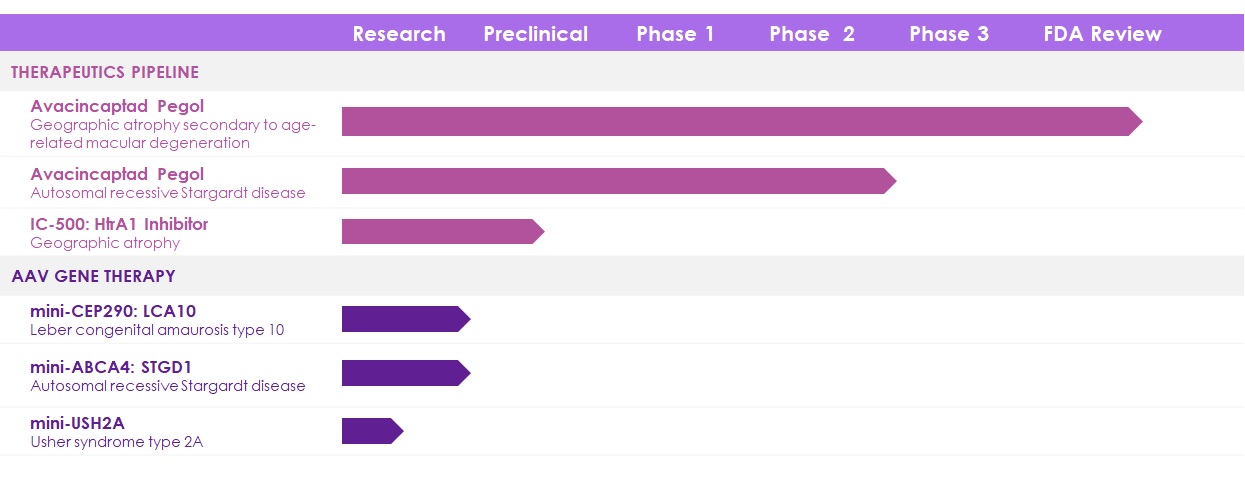1245x493 pixels.
Task: Click the progress bar ending at Phase 3
Action: [617, 181]
